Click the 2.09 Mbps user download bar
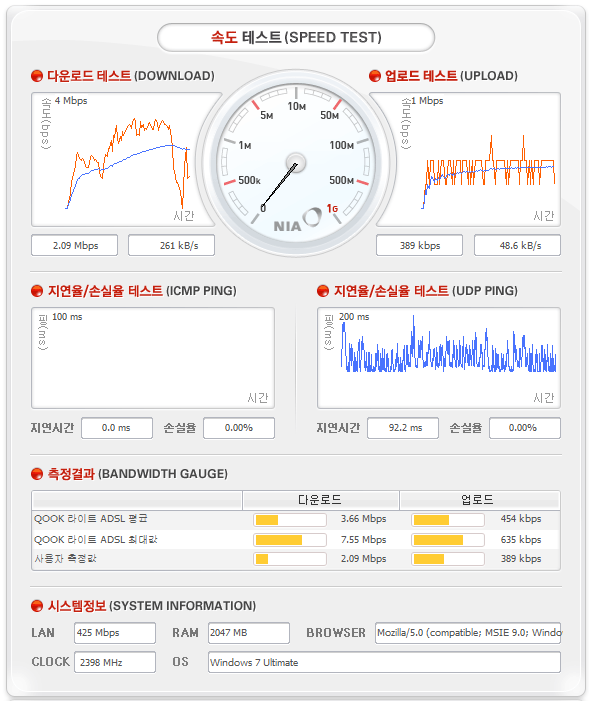The width and height of the screenshot is (595, 701). tap(290, 559)
